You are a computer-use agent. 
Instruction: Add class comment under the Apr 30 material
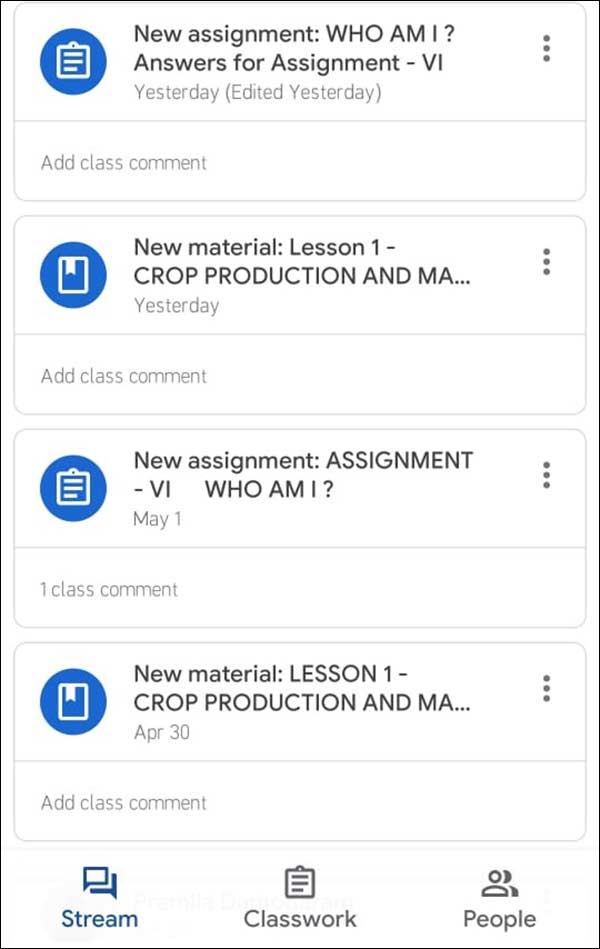coord(124,802)
